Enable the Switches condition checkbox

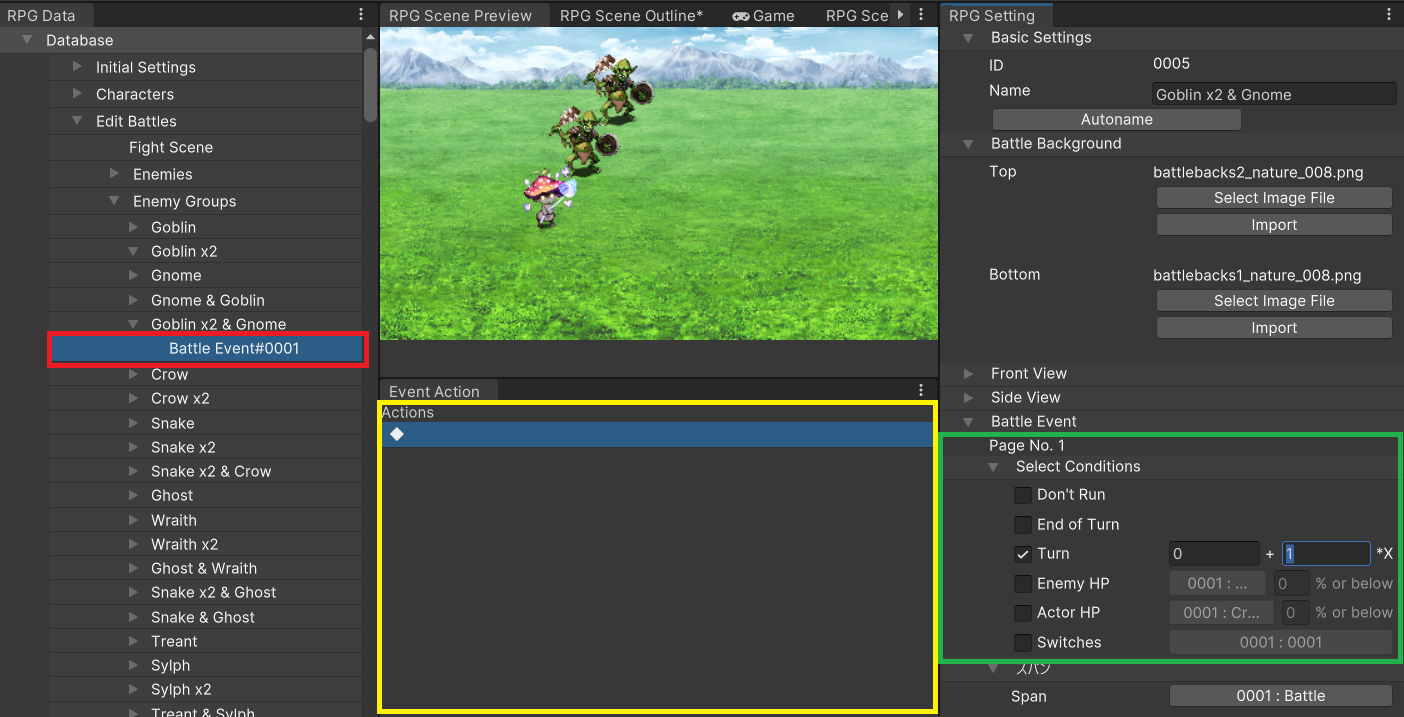[x=1022, y=642]
